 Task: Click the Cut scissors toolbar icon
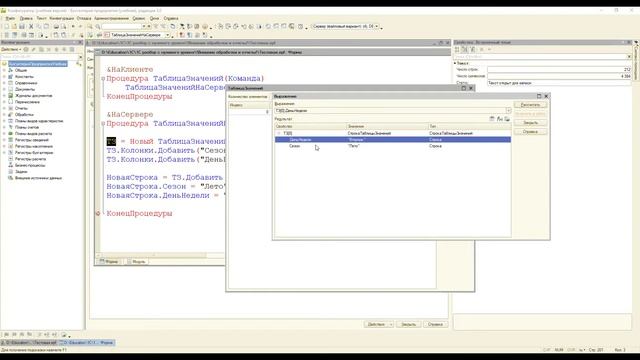point(31,27)
